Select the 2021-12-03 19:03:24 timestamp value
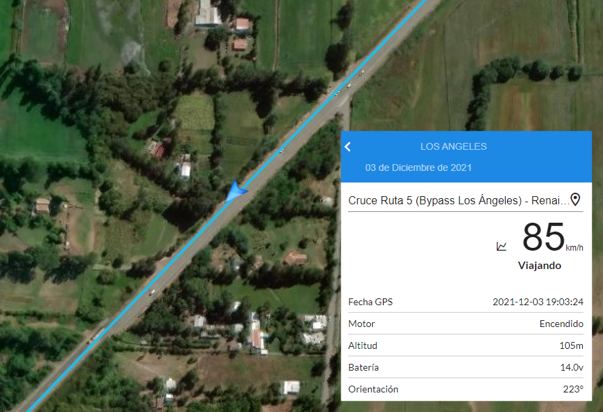The image size is (603, 412). click(538, 302)
